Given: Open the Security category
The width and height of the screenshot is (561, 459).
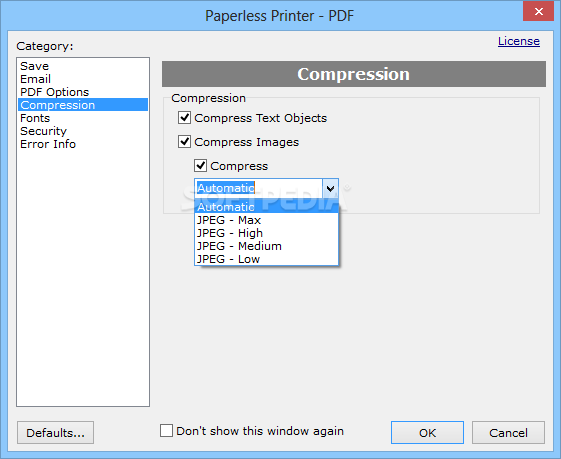Looking at the screenshot, I should [x=43, y=131].
